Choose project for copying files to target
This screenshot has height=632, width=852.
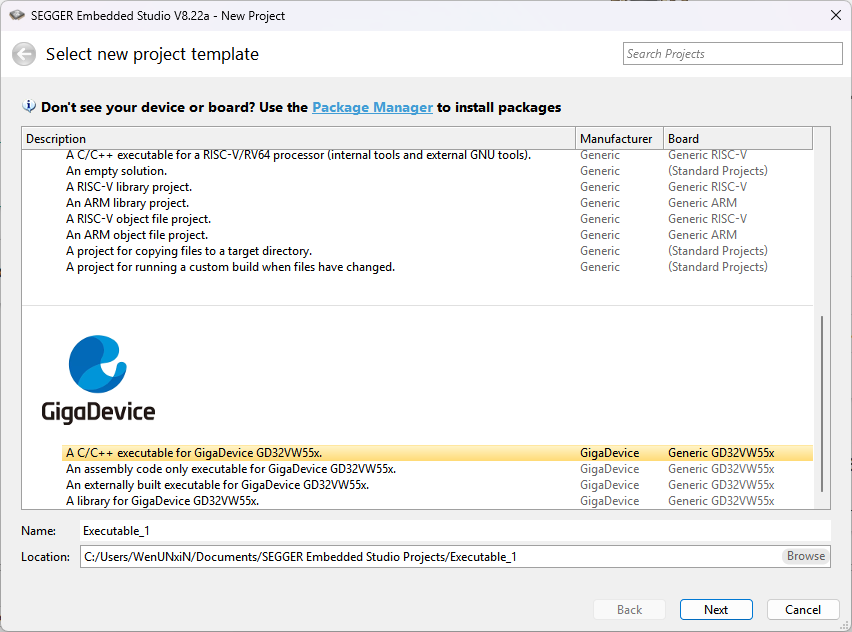(x=188, y=251)
